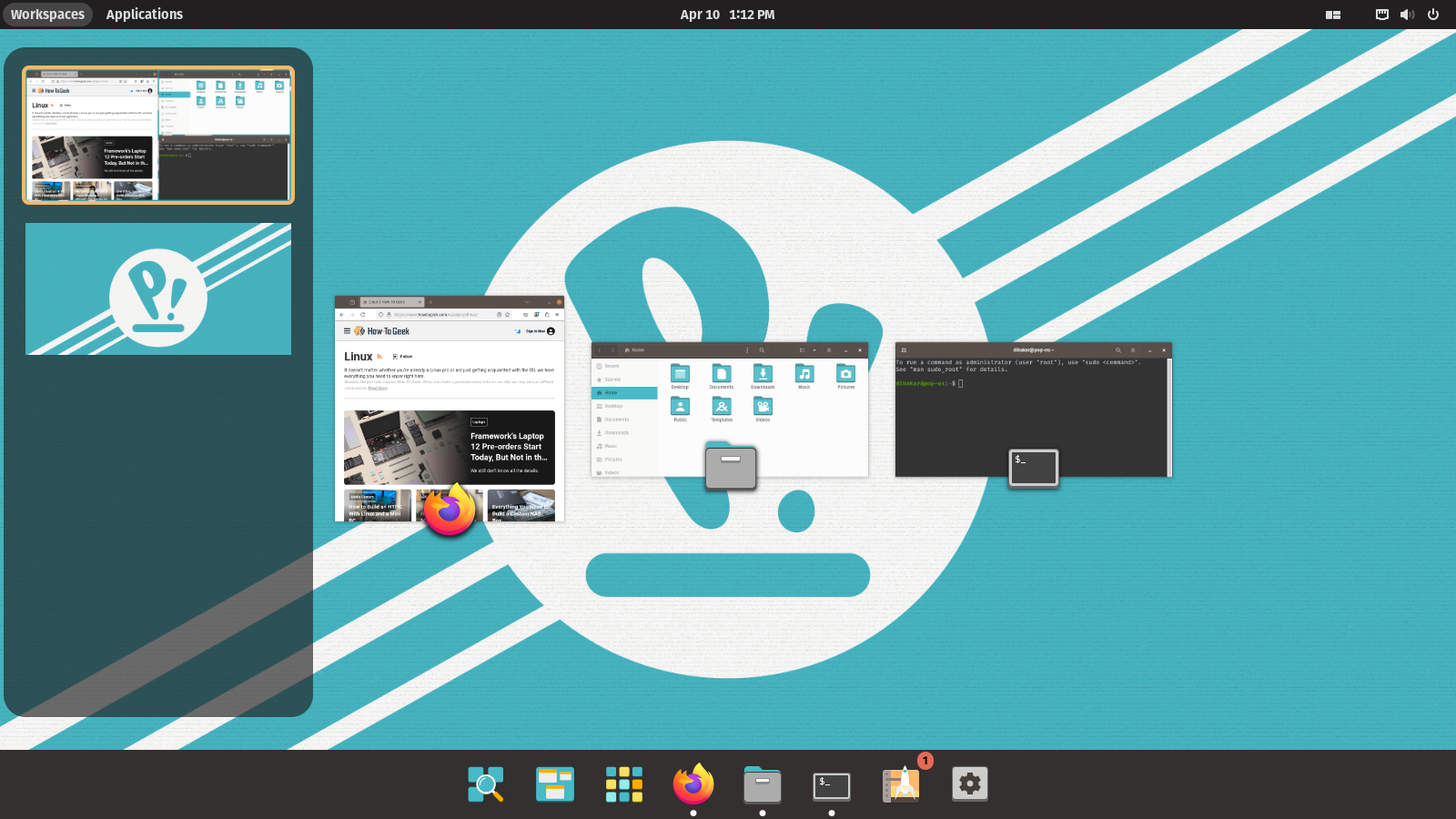Open the Build a Custom NAS article card
This screenshot has width=1456, height=819.
(521, 505)
